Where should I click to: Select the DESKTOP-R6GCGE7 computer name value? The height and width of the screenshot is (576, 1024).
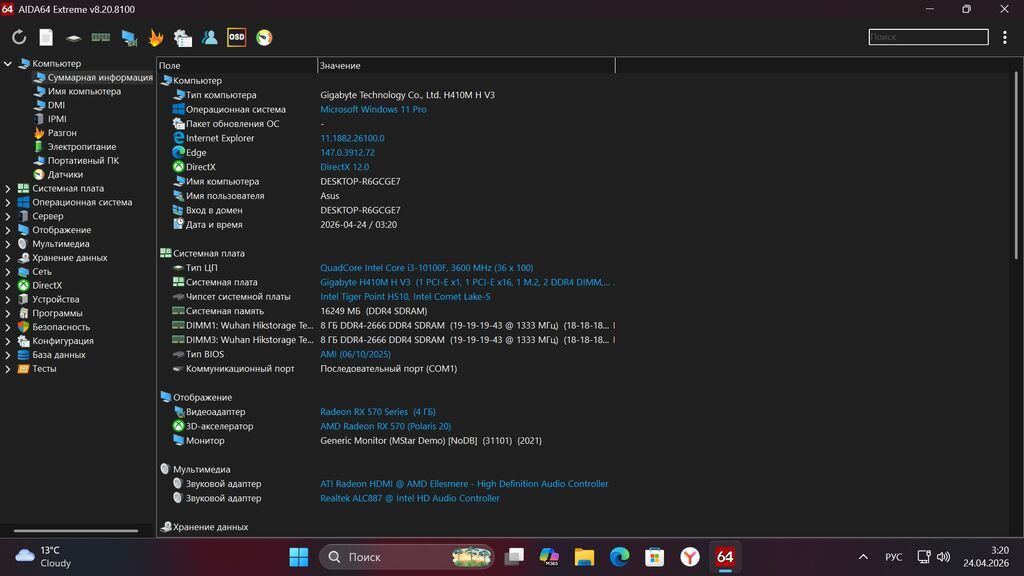(360, 181)
